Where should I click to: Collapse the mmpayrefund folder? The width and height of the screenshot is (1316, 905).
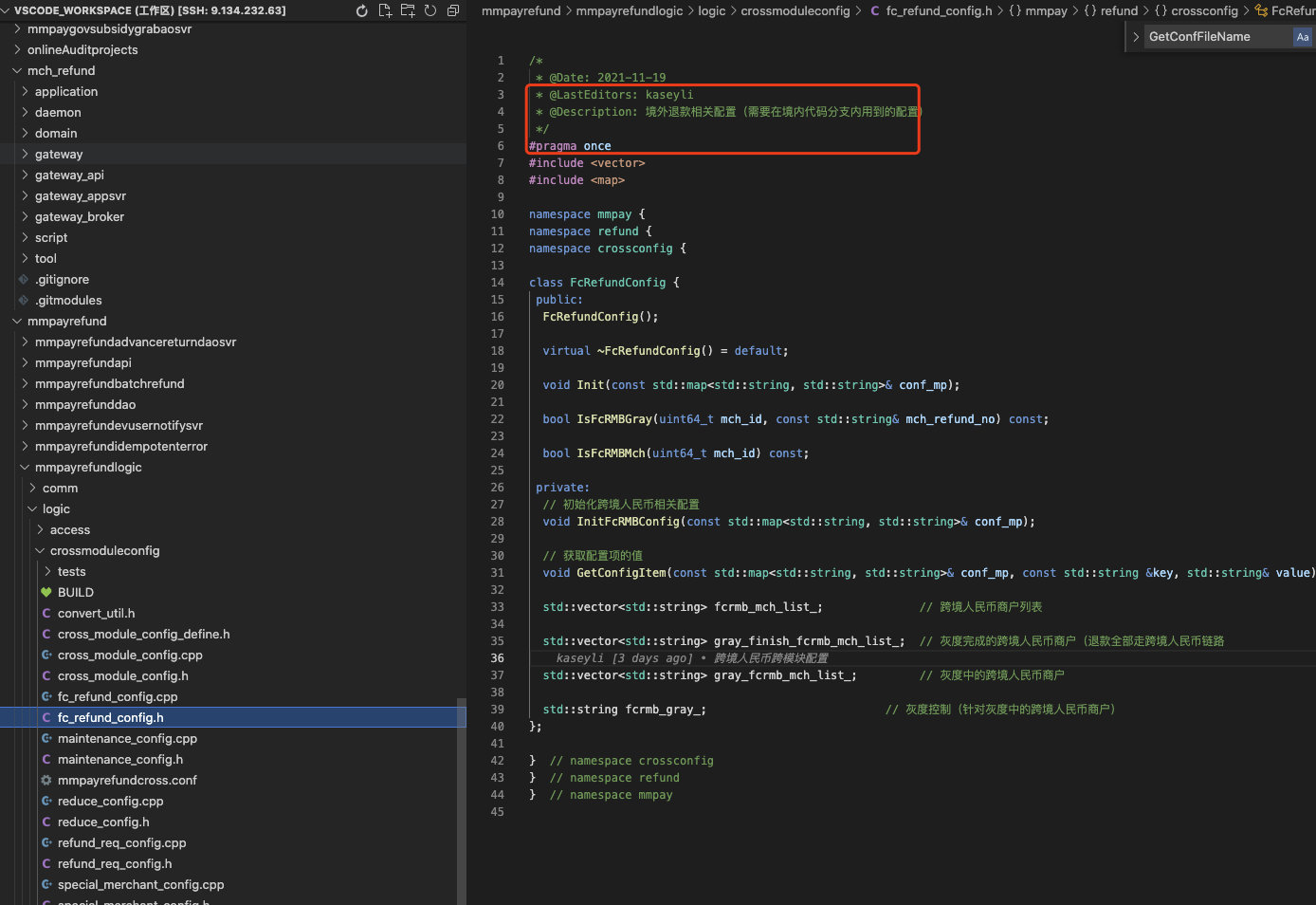[17, 321]
